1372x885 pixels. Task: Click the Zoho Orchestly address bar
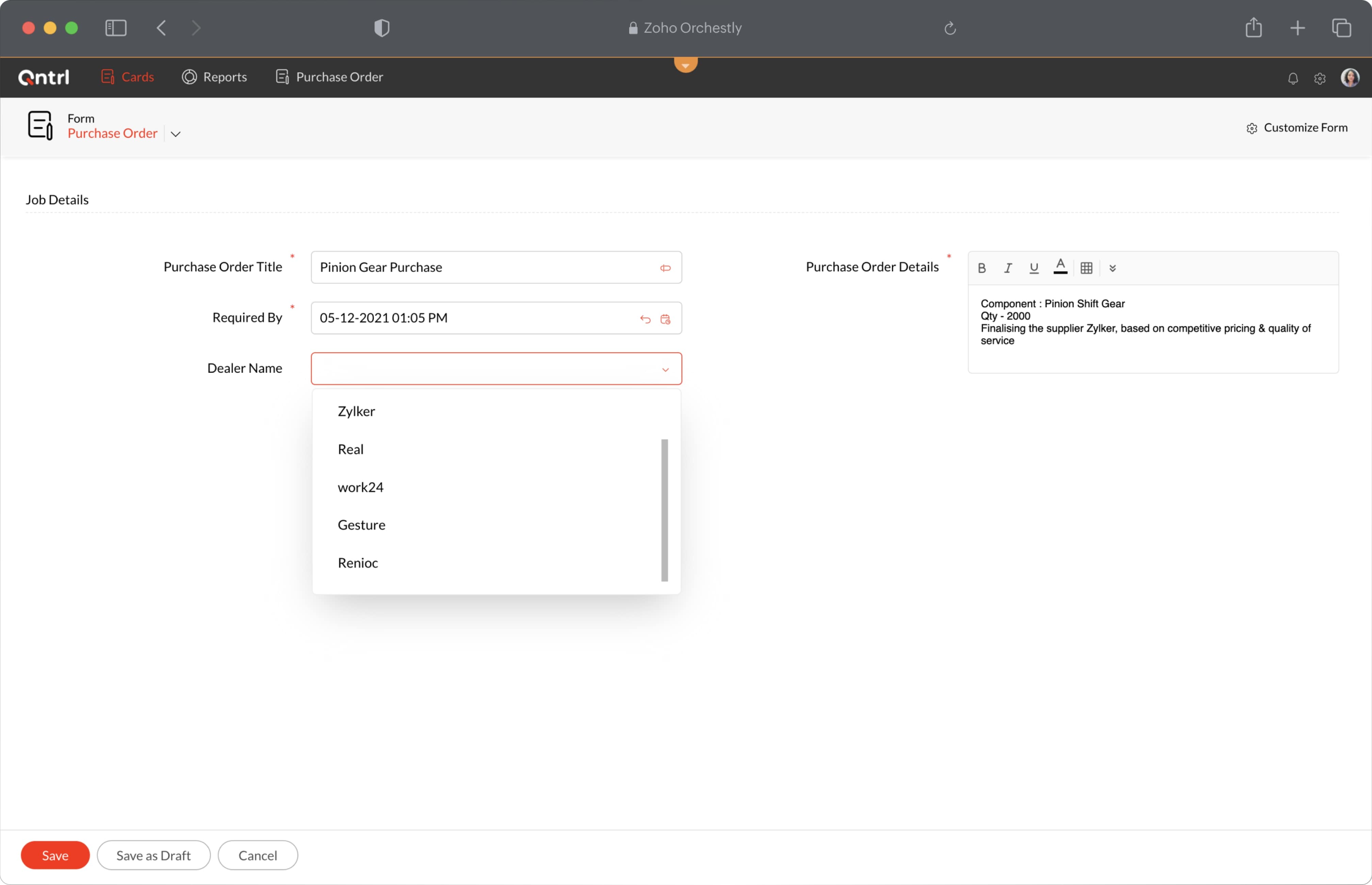tap(685, 28)
